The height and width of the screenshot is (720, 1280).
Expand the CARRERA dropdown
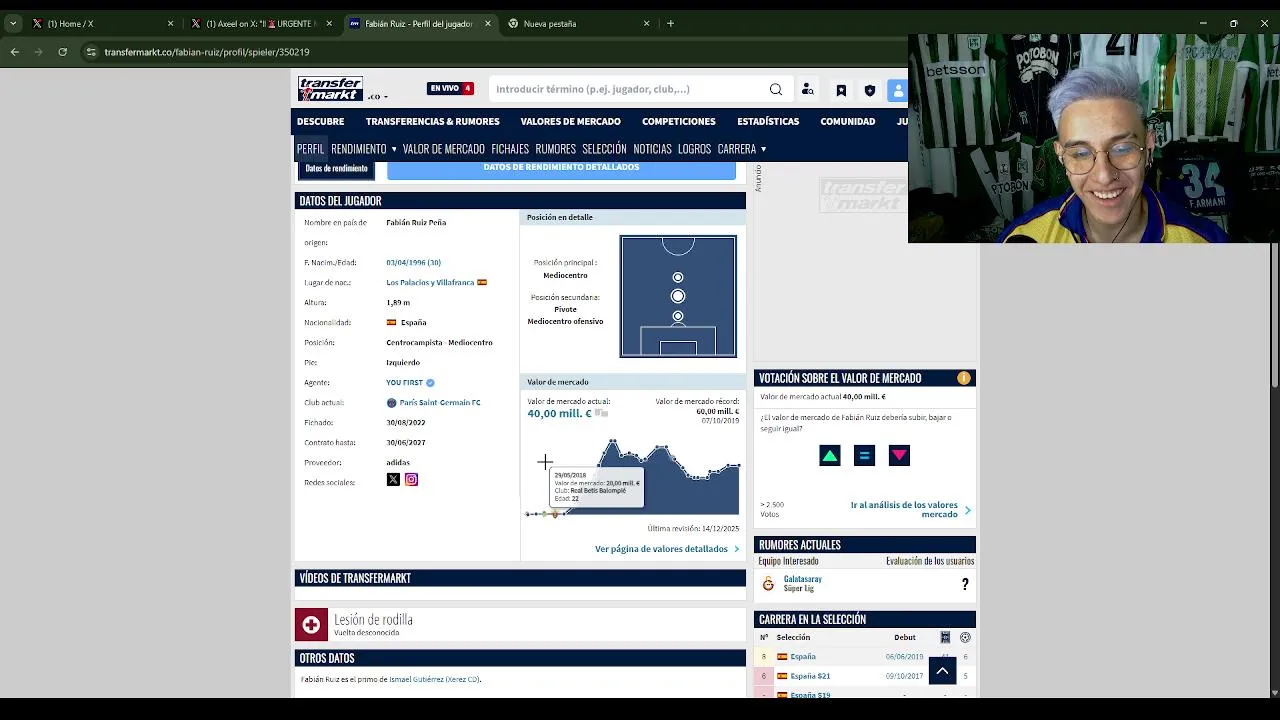coord(741,149)
